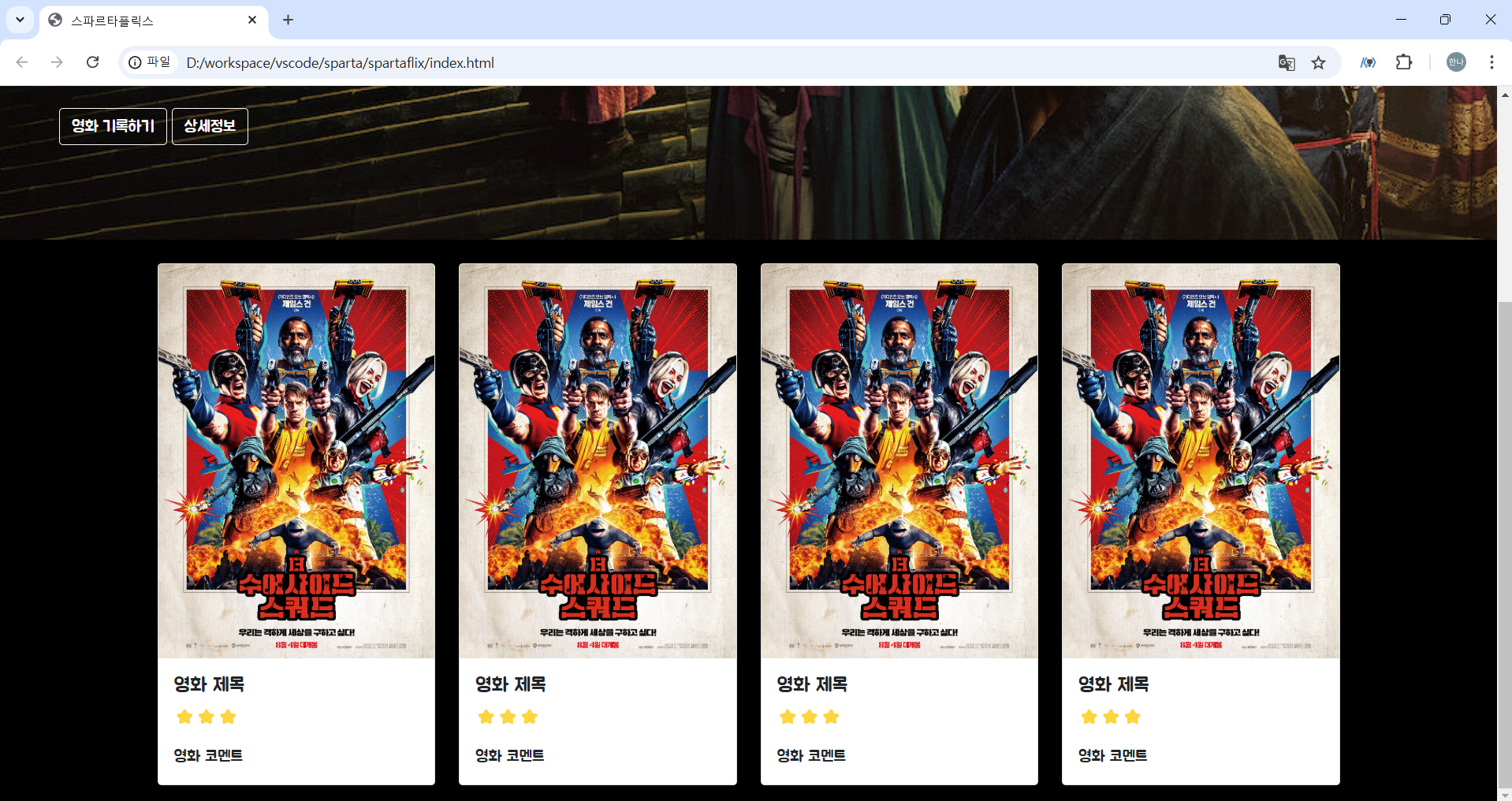
Task: Click the scrollbar down arrow
Action: 1504,794
